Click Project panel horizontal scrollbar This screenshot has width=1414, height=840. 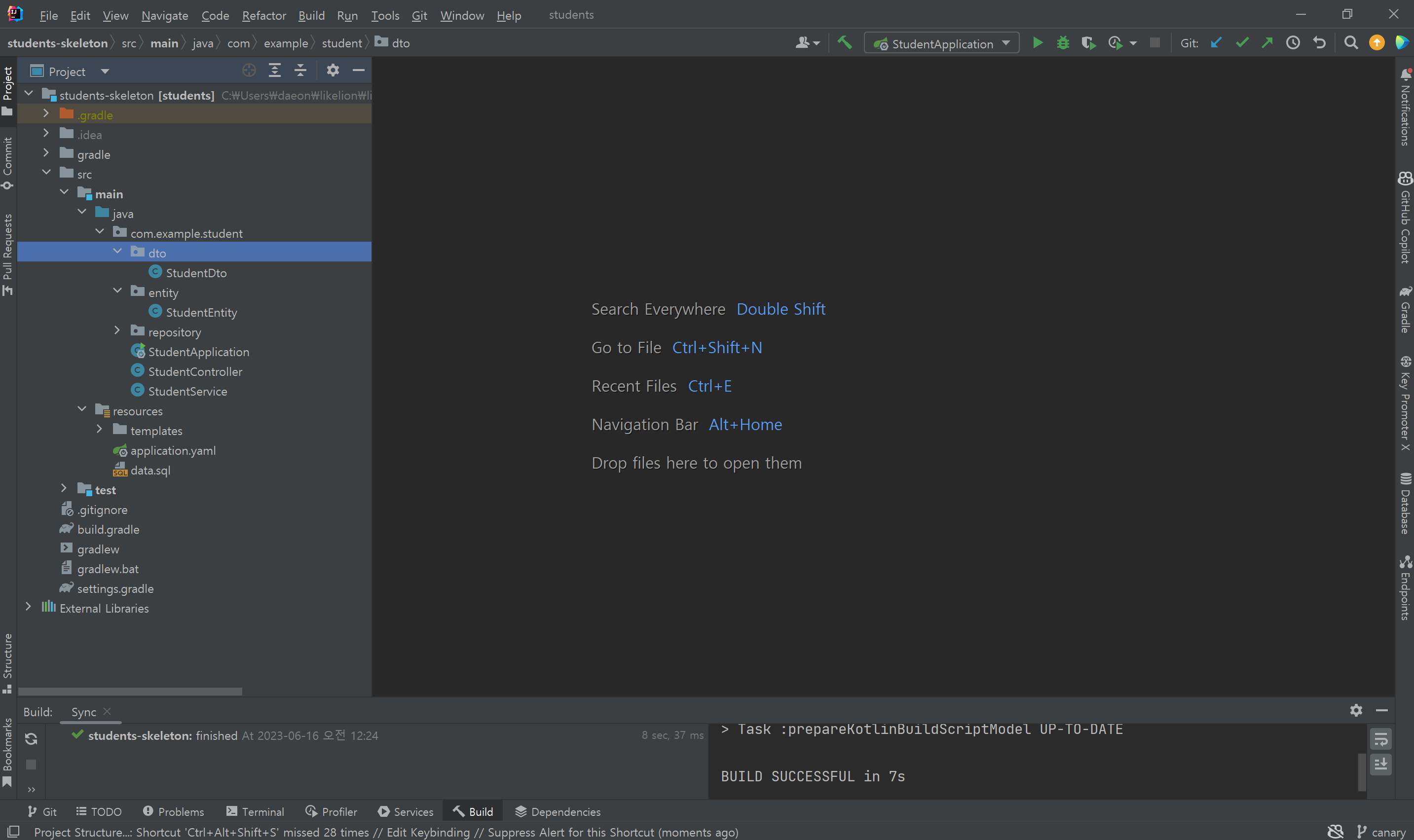point(130,691)
